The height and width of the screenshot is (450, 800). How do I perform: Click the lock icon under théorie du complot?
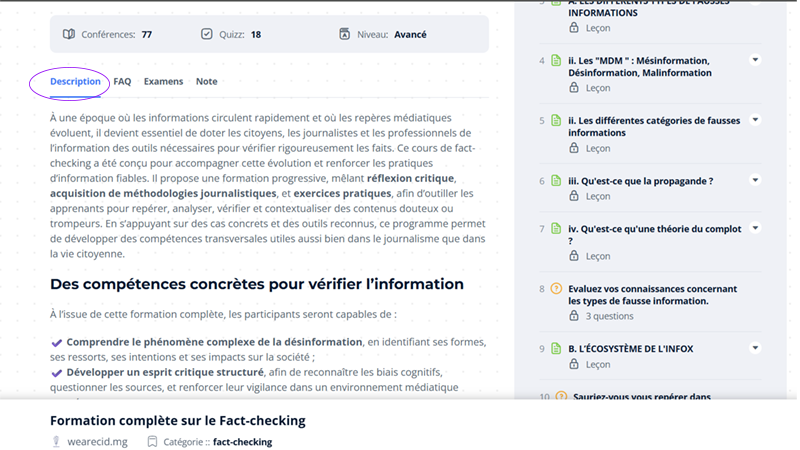(x=574, y=256)
